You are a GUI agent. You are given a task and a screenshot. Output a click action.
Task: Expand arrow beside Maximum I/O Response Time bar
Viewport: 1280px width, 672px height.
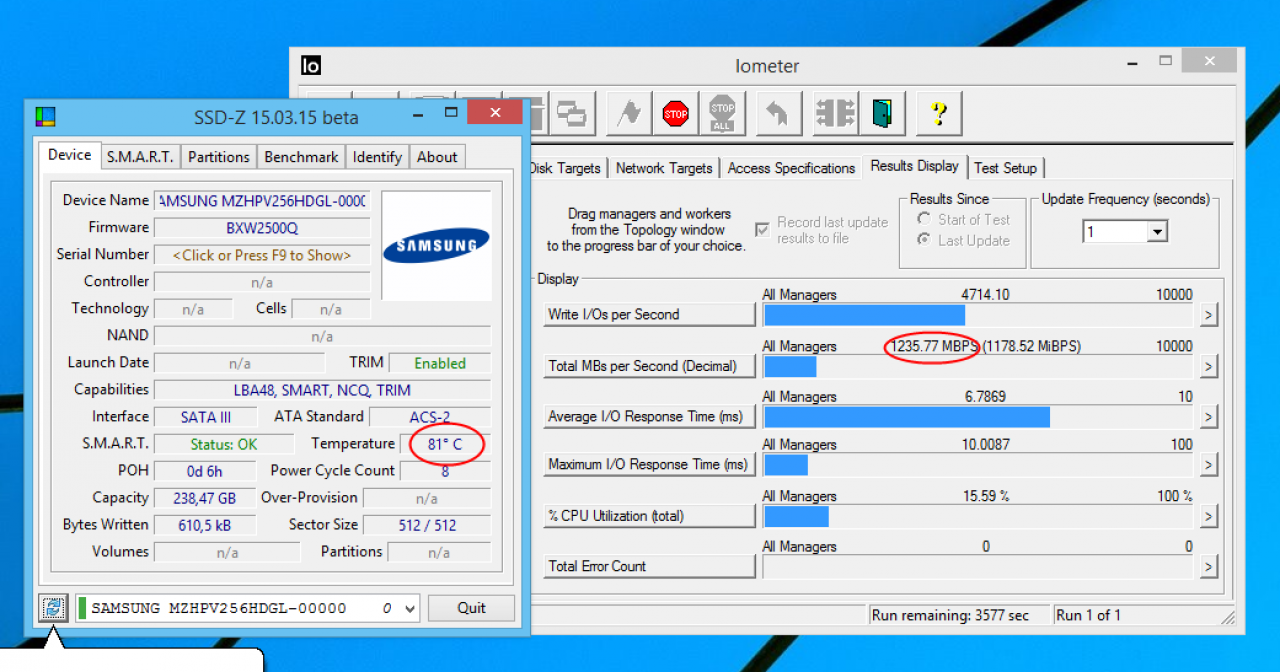(x=1209, y=465)
